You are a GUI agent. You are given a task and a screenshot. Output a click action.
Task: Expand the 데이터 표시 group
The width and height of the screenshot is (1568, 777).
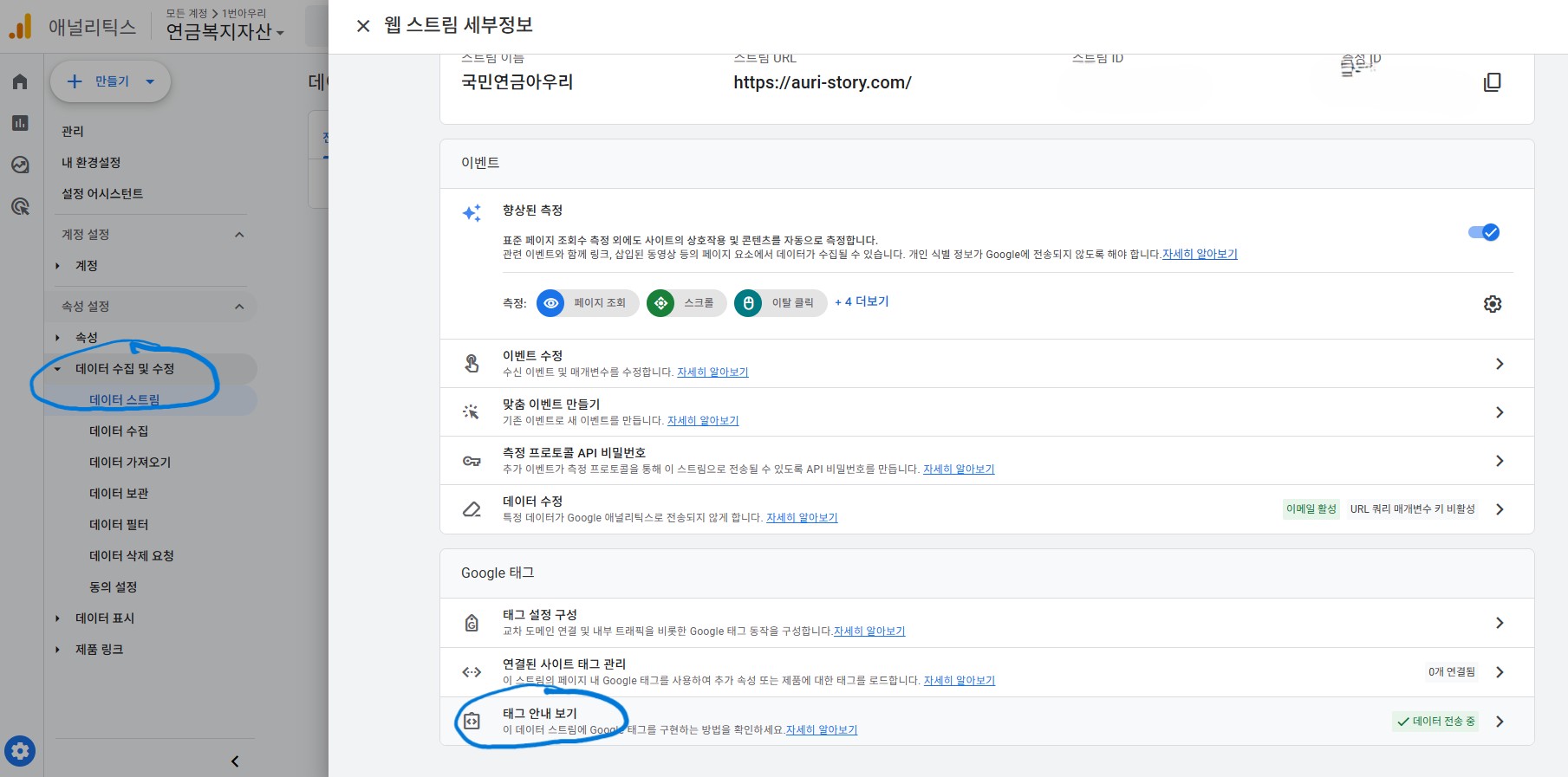(x=57, y=618)
